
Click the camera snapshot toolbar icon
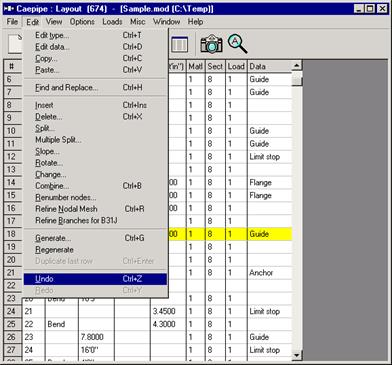[211, 44]
